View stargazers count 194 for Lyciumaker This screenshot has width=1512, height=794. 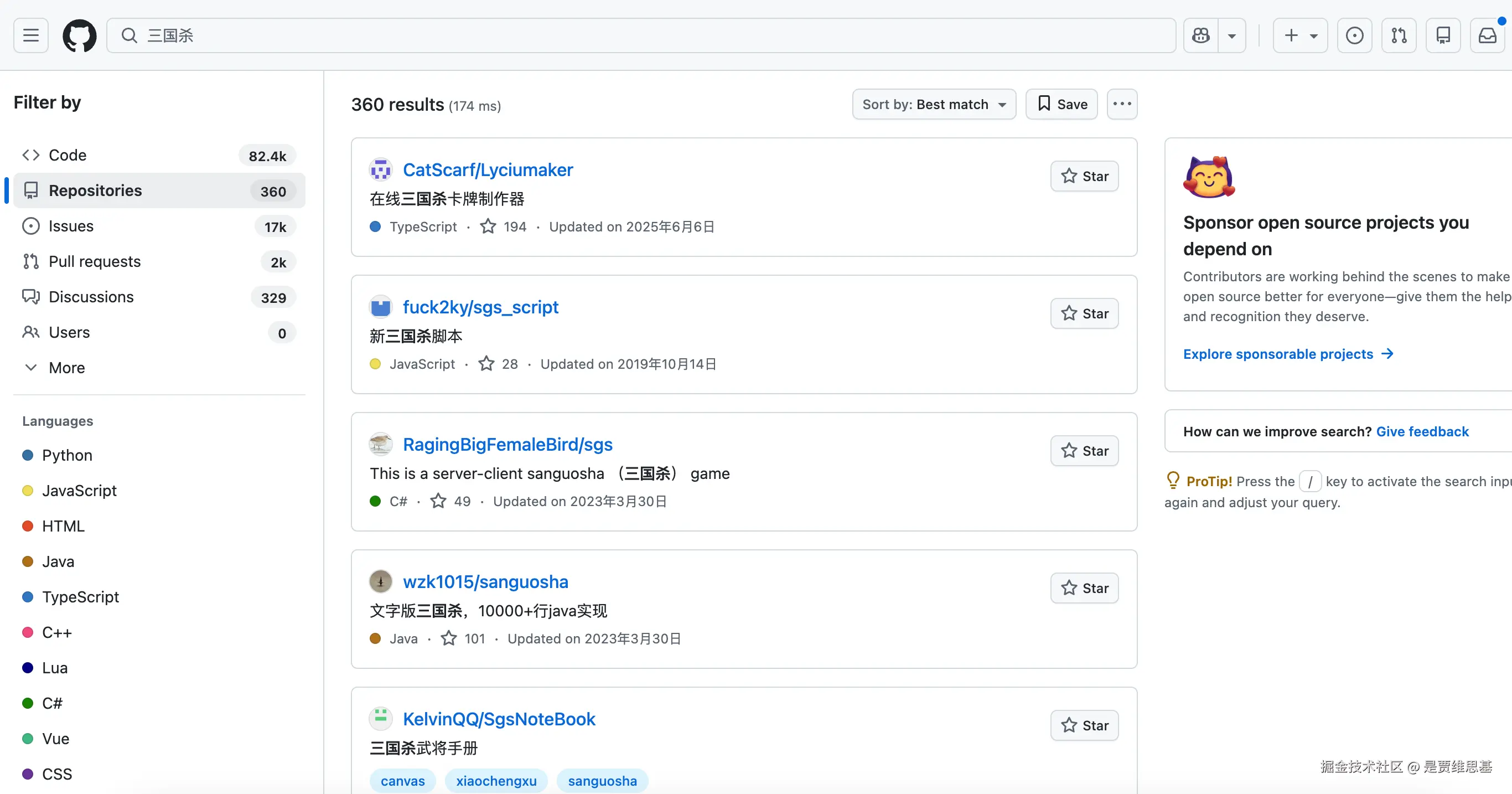point(504,226)
